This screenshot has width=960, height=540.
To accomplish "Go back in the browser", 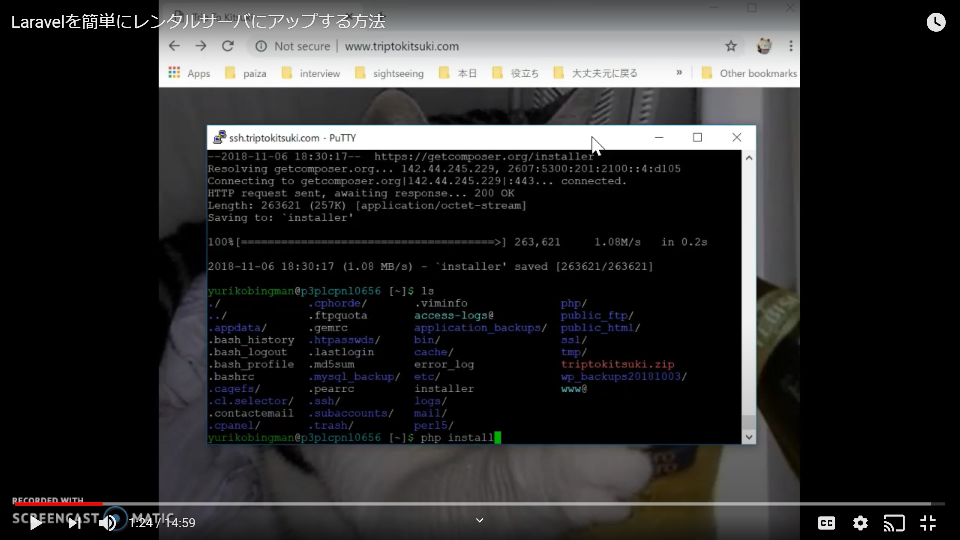I will 174,46.
